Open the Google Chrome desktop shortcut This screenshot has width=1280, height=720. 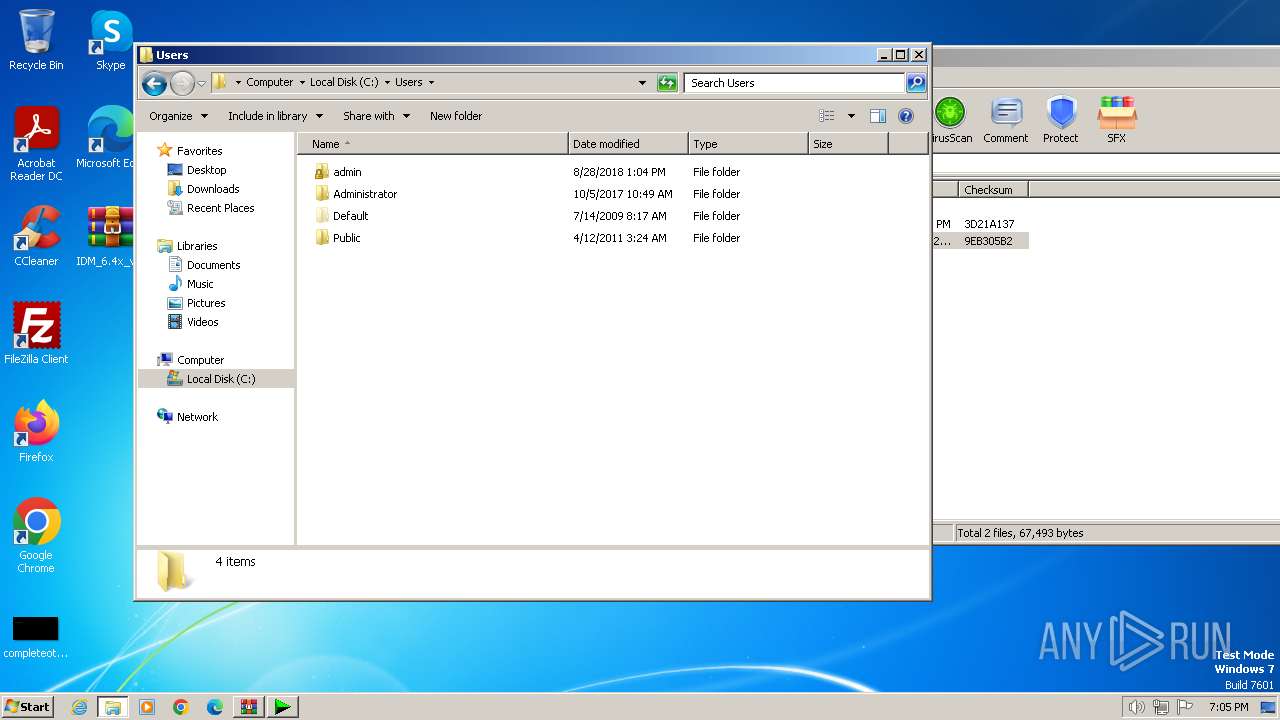[x=36, y=536]
